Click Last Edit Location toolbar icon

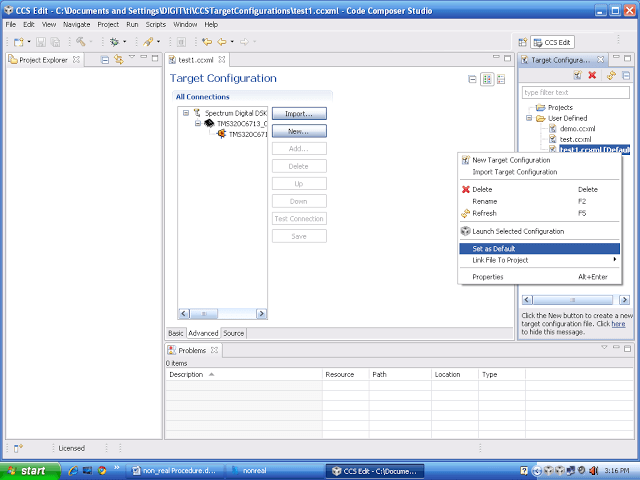[207, 42]
